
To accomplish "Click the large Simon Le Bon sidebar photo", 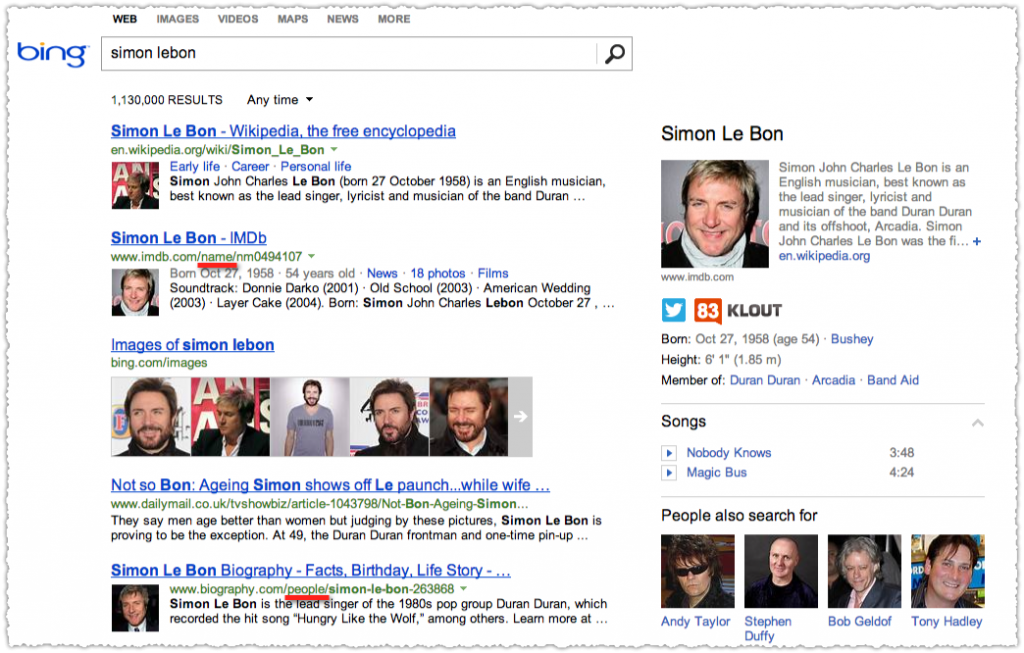I will pyautogui.click(x=715, y=214).
